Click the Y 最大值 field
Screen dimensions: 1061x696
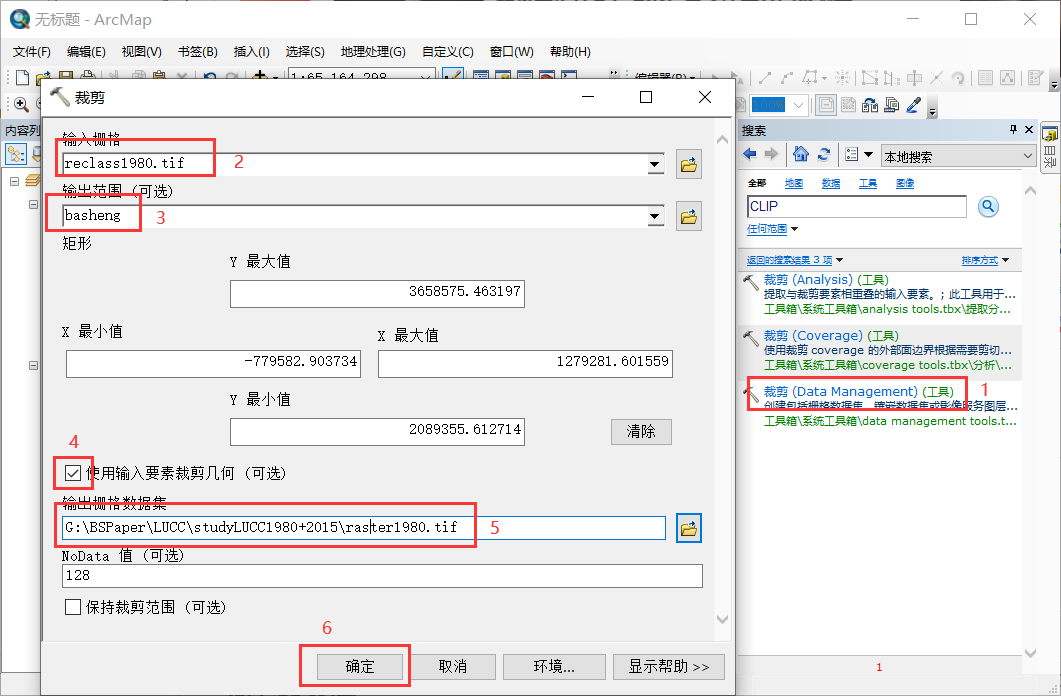[377, 294]
